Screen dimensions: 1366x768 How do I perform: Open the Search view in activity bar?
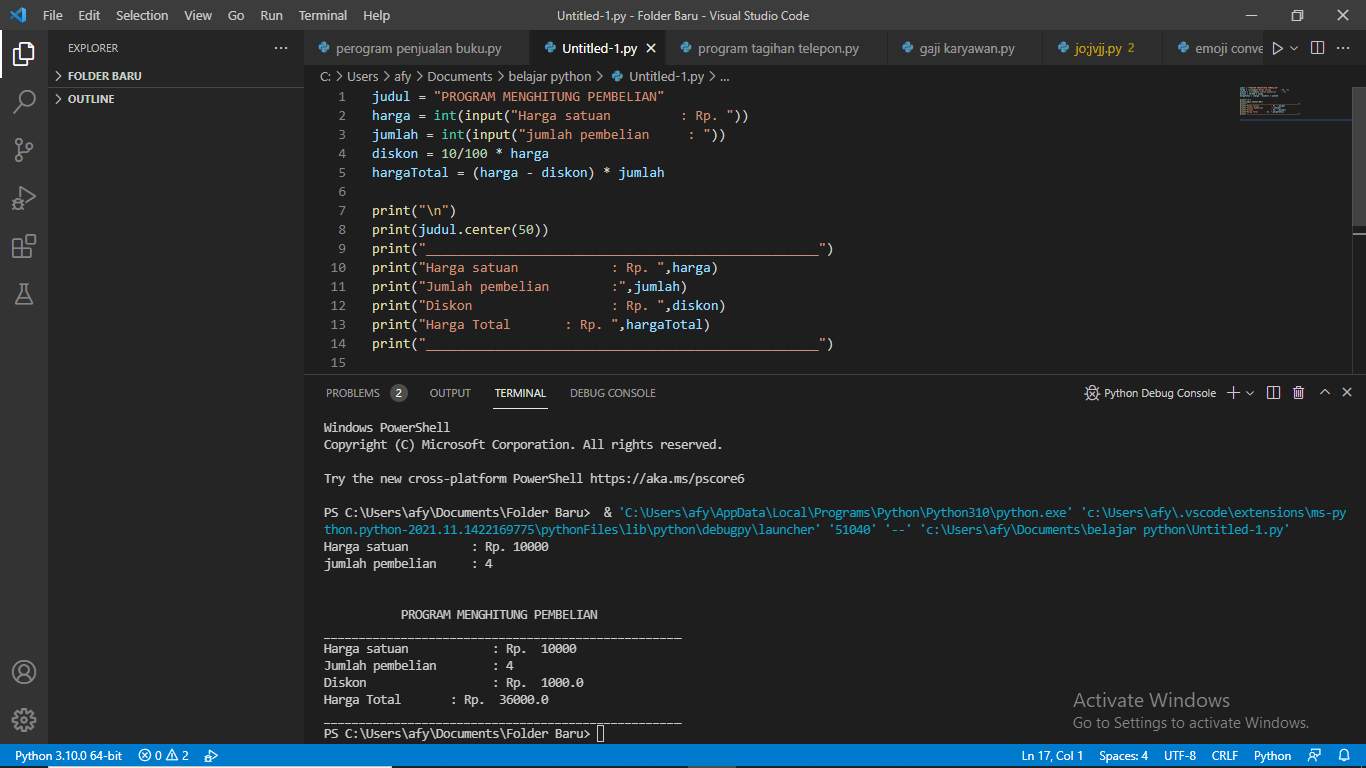24,101
